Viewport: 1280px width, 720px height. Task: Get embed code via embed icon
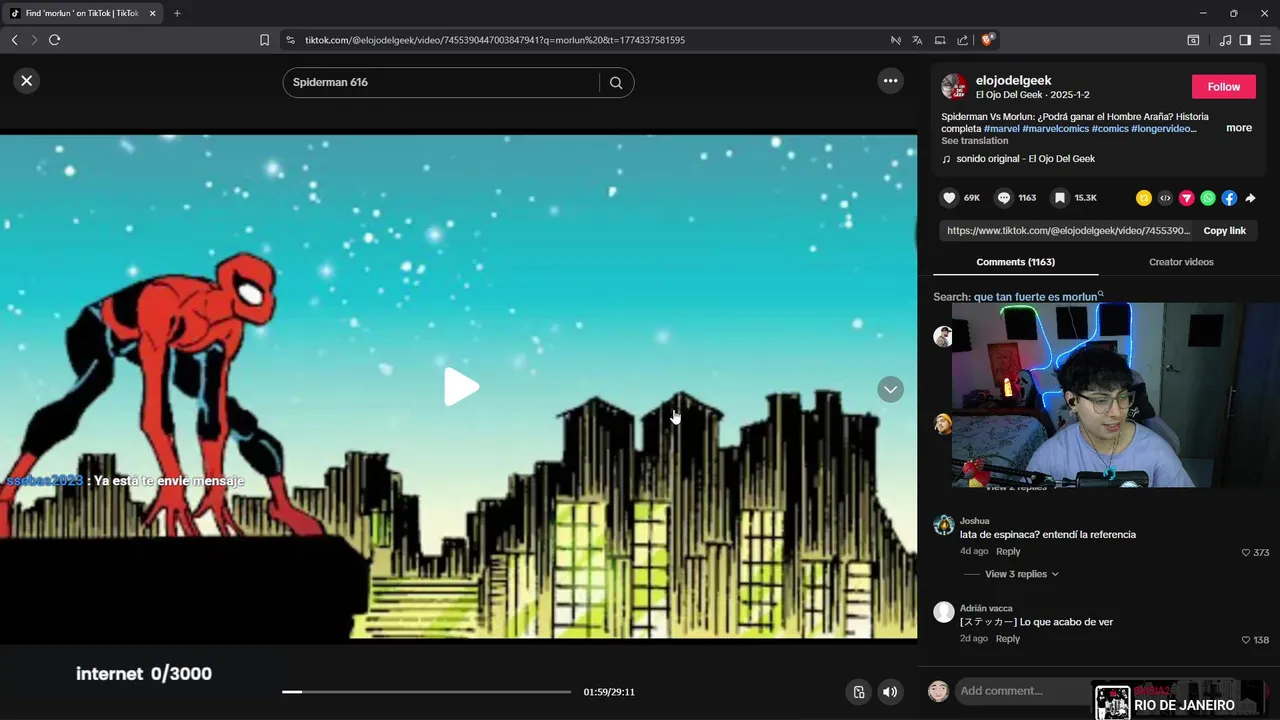click(1165, 198)
